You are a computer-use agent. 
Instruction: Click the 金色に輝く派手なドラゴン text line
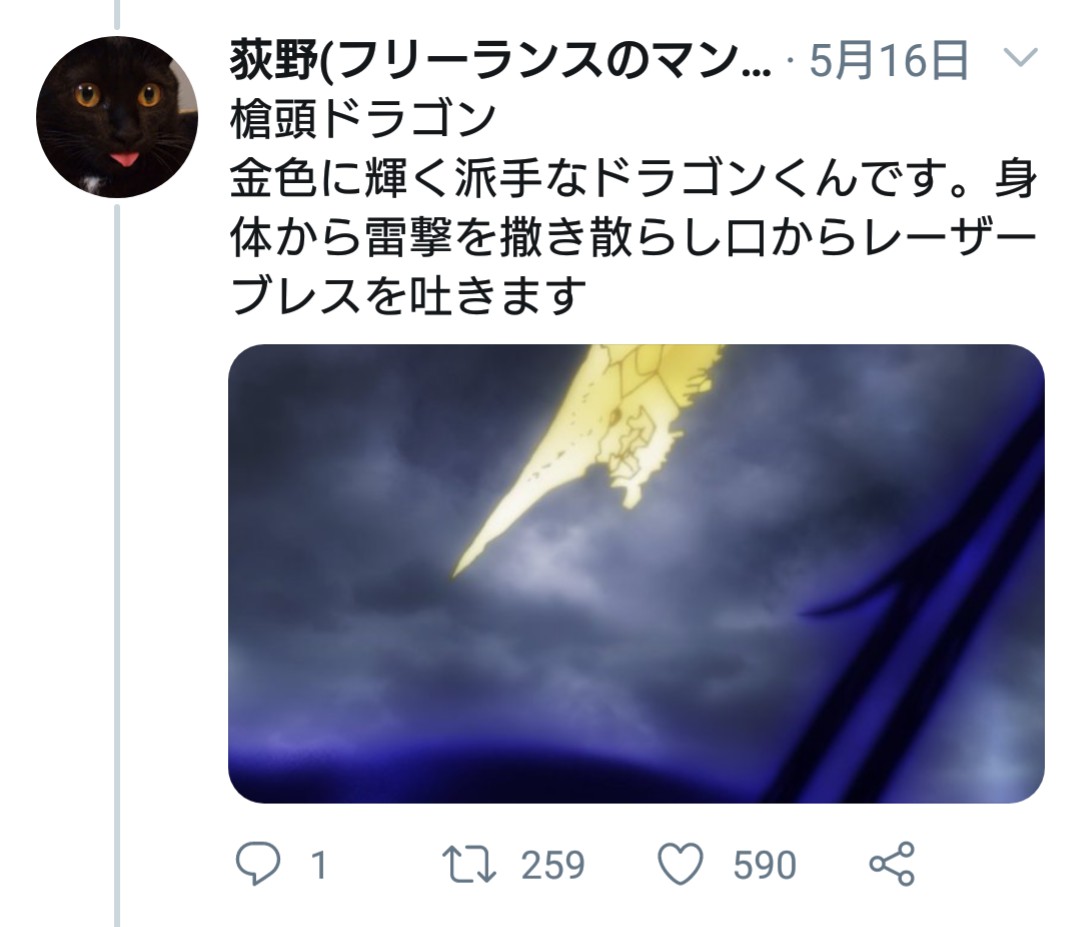point(634,178)
